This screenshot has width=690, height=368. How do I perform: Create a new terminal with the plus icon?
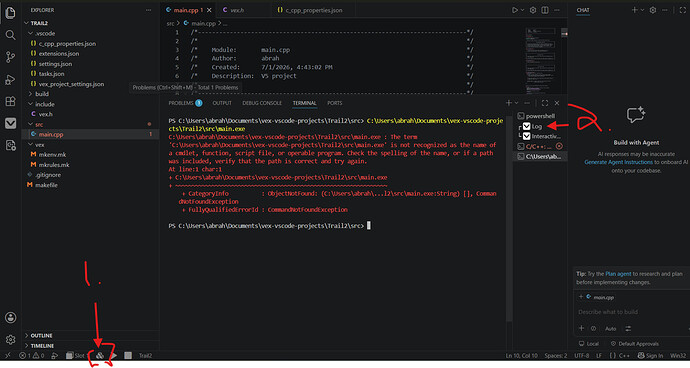509,103
